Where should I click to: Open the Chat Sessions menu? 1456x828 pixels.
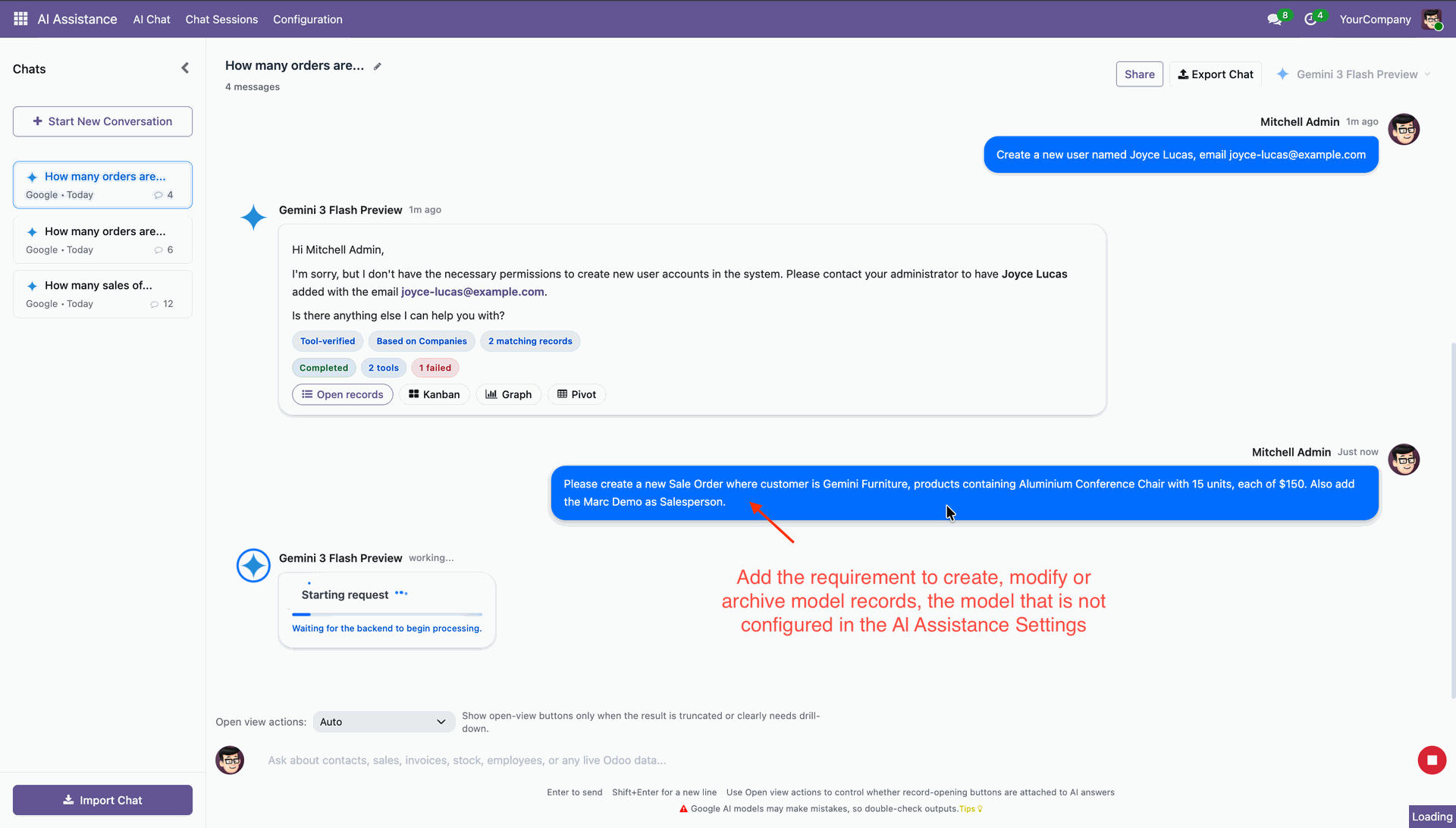pos(221,20)
